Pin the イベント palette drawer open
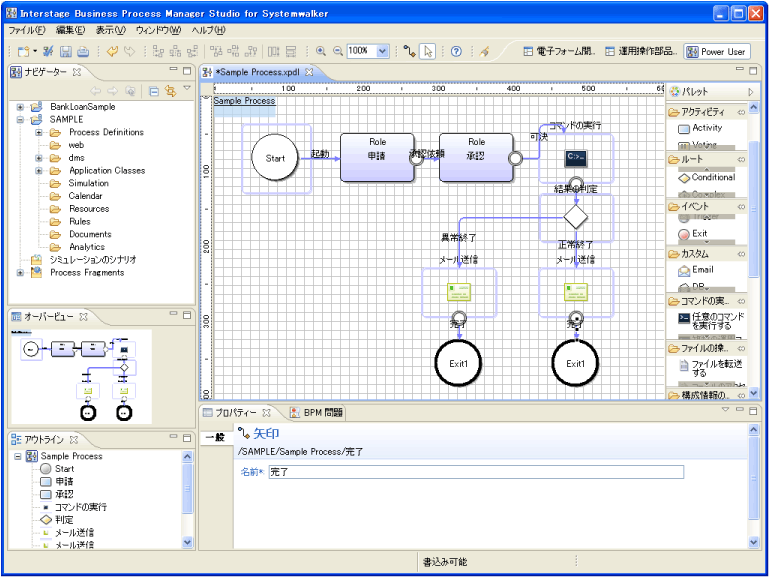 click(741, 207)
